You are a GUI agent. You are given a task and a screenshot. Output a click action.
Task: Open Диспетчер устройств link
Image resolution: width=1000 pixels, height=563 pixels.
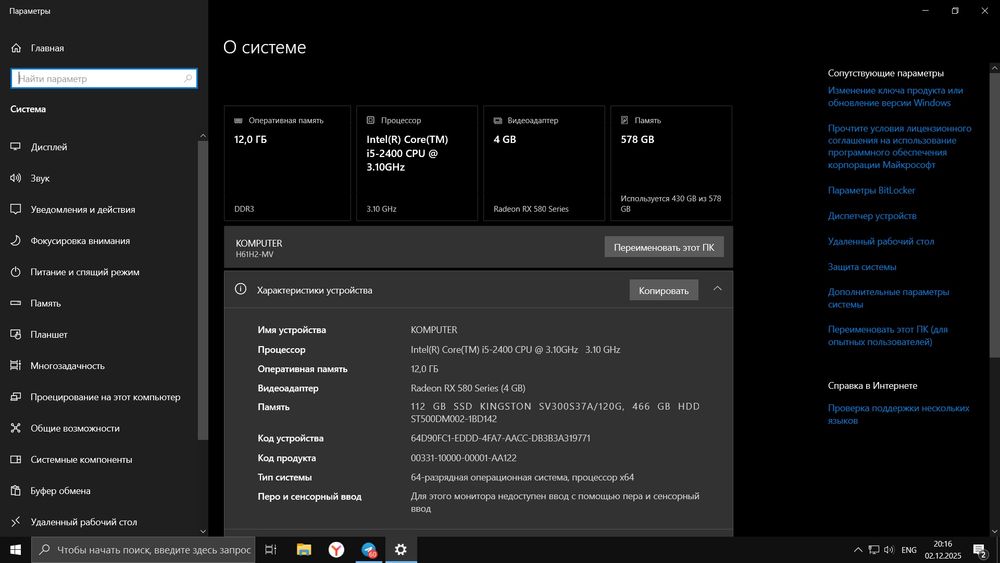872,216
